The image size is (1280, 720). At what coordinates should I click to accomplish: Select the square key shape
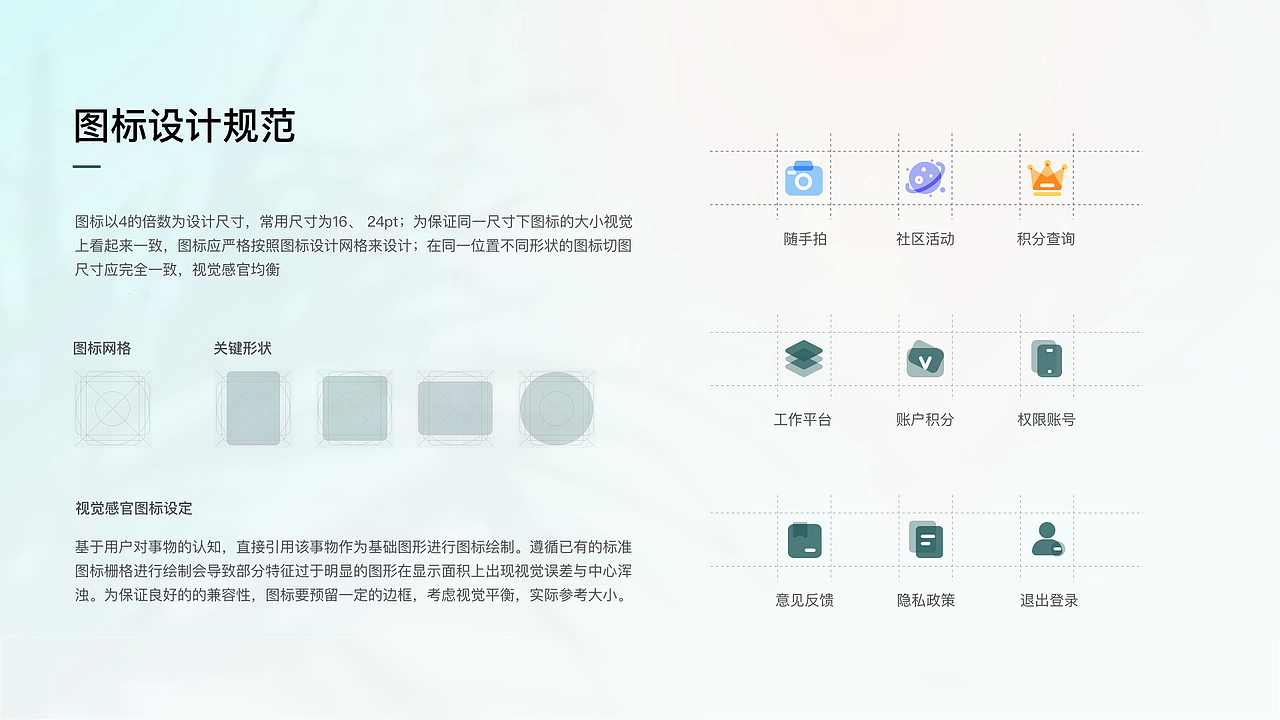click(354, 408)
